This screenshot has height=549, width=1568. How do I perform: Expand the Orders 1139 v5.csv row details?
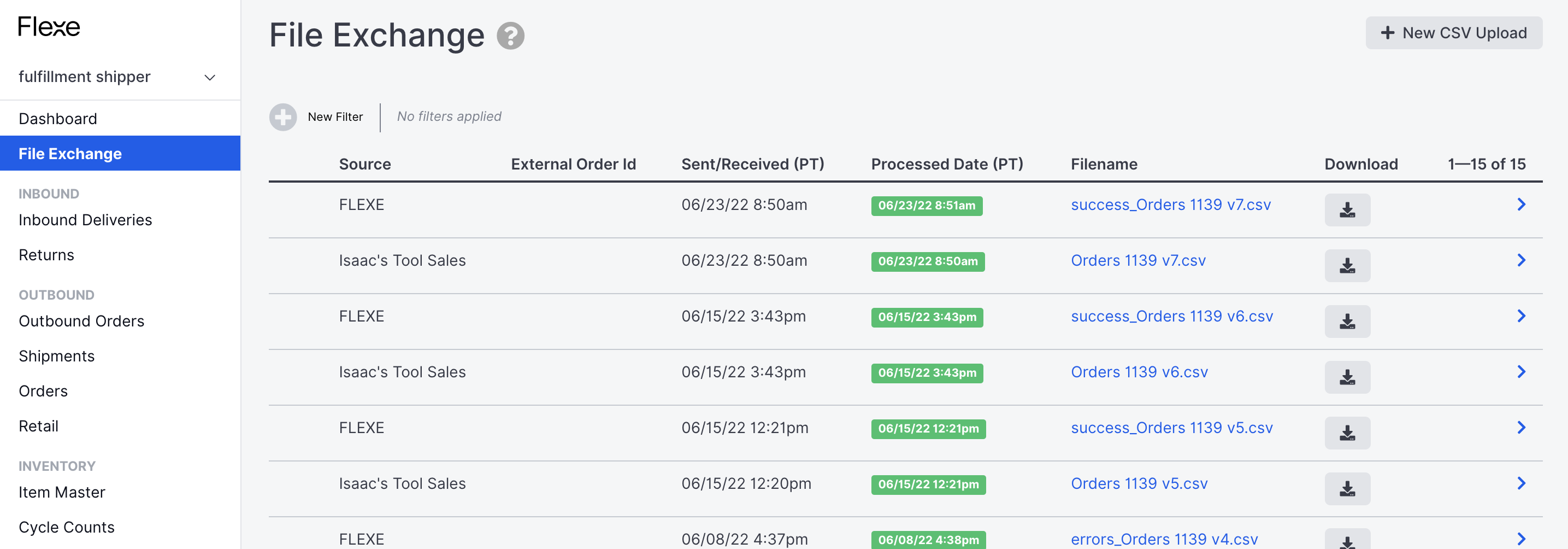1522,483
